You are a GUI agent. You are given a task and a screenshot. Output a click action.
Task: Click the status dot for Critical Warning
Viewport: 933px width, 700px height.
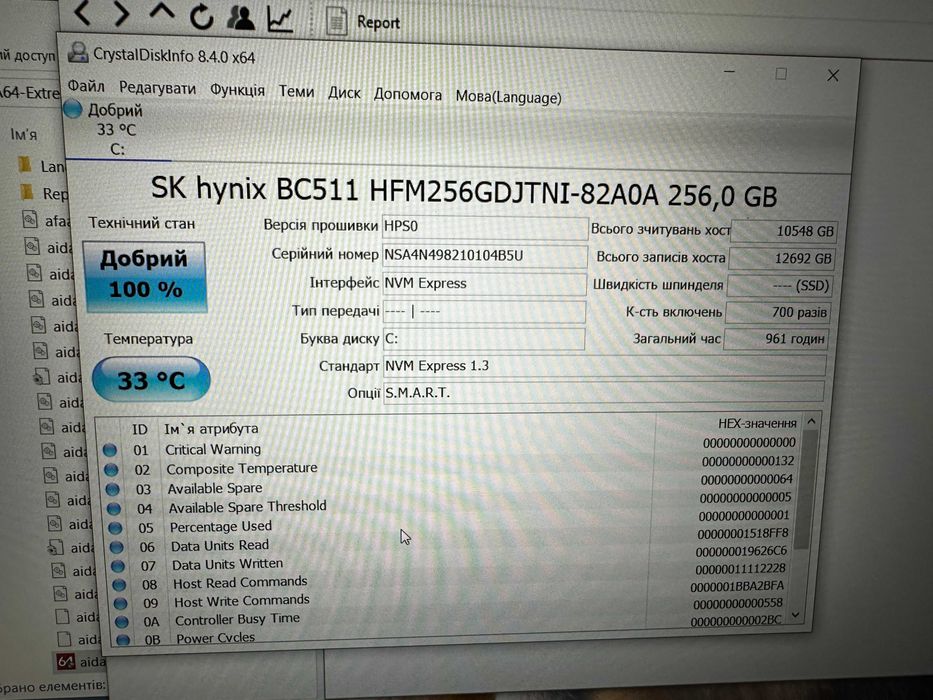click(109, 449)
